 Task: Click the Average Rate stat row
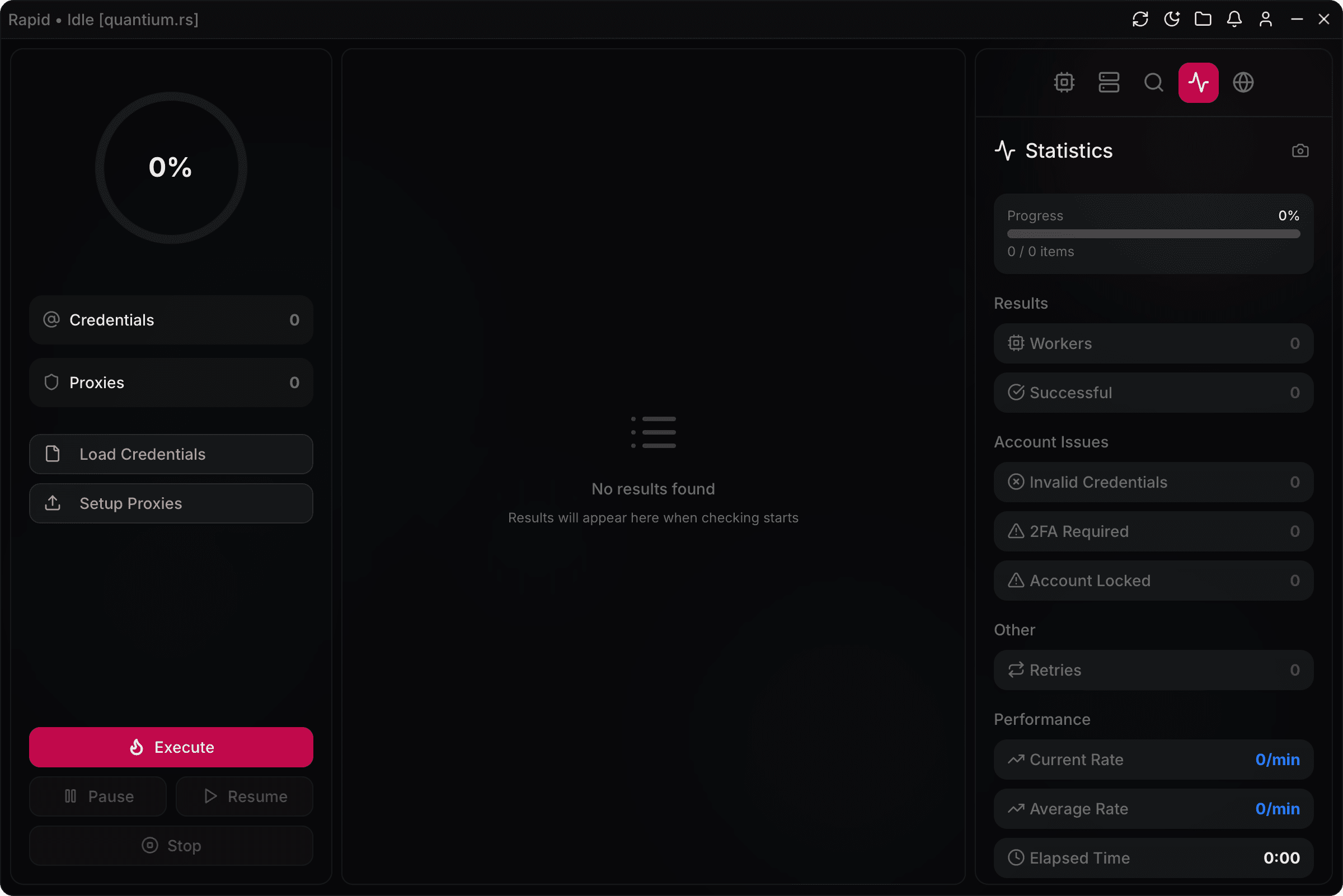point(1153,809)
